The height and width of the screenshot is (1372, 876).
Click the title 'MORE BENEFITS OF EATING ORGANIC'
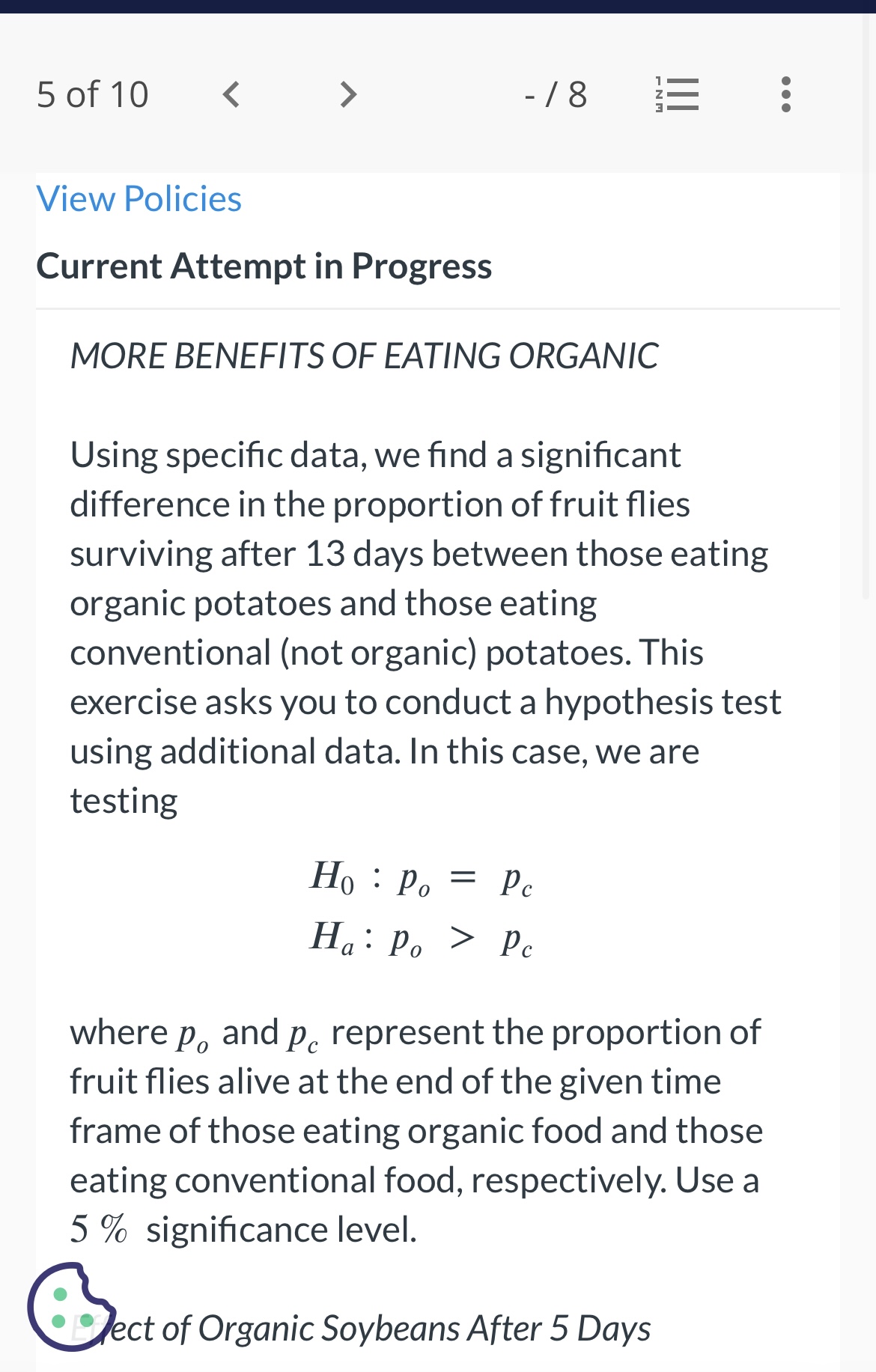click(x=364, y=356)
